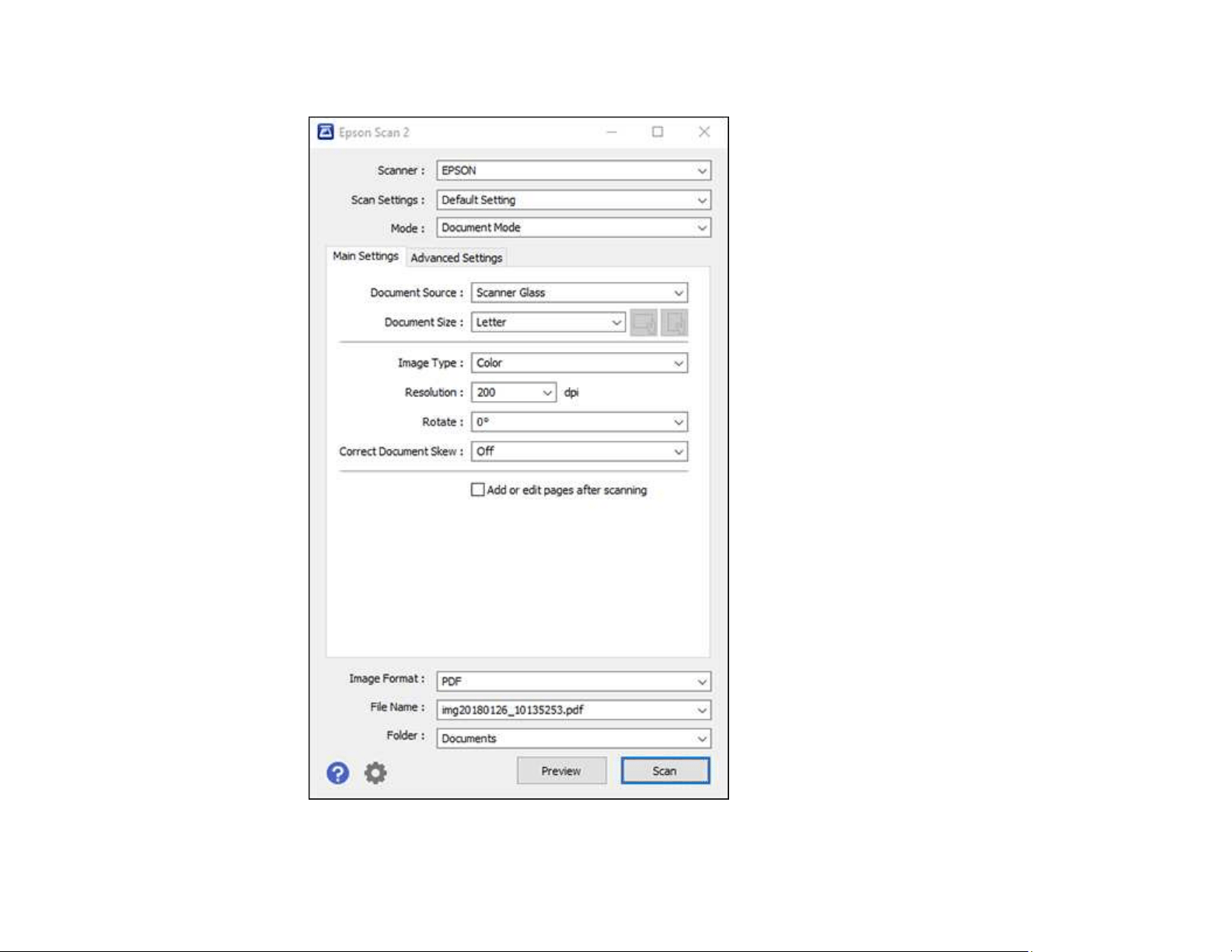Open the Scanner dropdown showing EPSON
This screenshot has width=1232, height=952.
[x=574, y=170]
